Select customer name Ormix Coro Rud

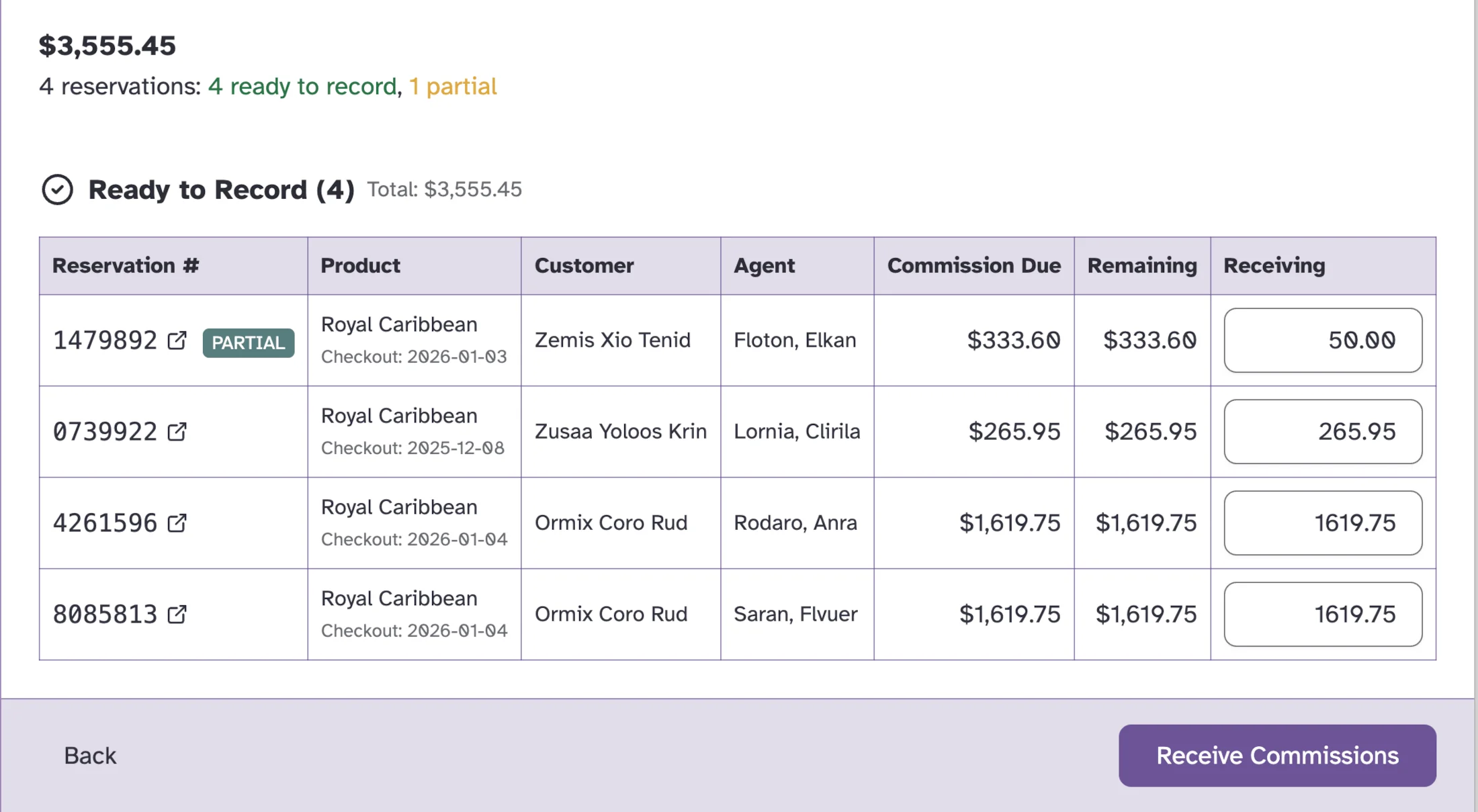point(611,523)
